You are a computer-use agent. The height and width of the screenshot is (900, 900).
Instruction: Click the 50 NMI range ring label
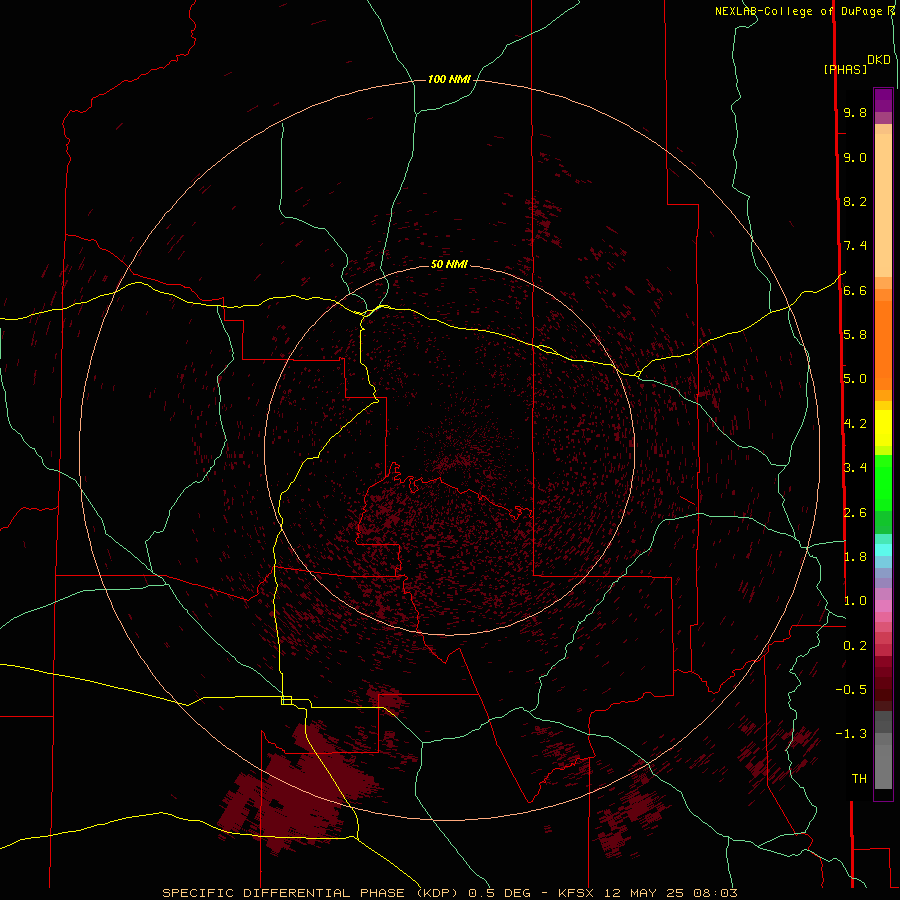[x=449, y=264]
